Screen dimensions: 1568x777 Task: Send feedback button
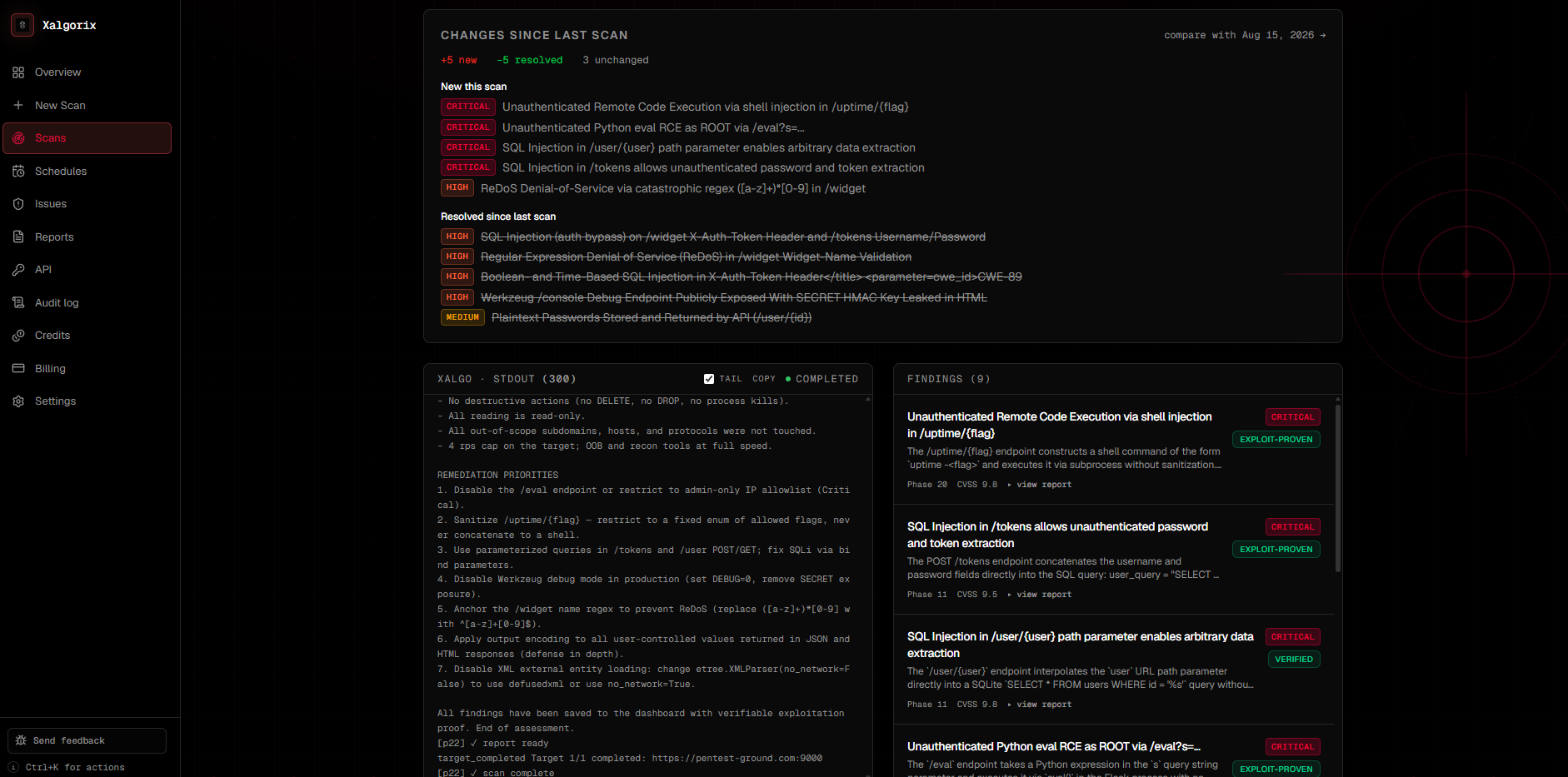[87, 740]
